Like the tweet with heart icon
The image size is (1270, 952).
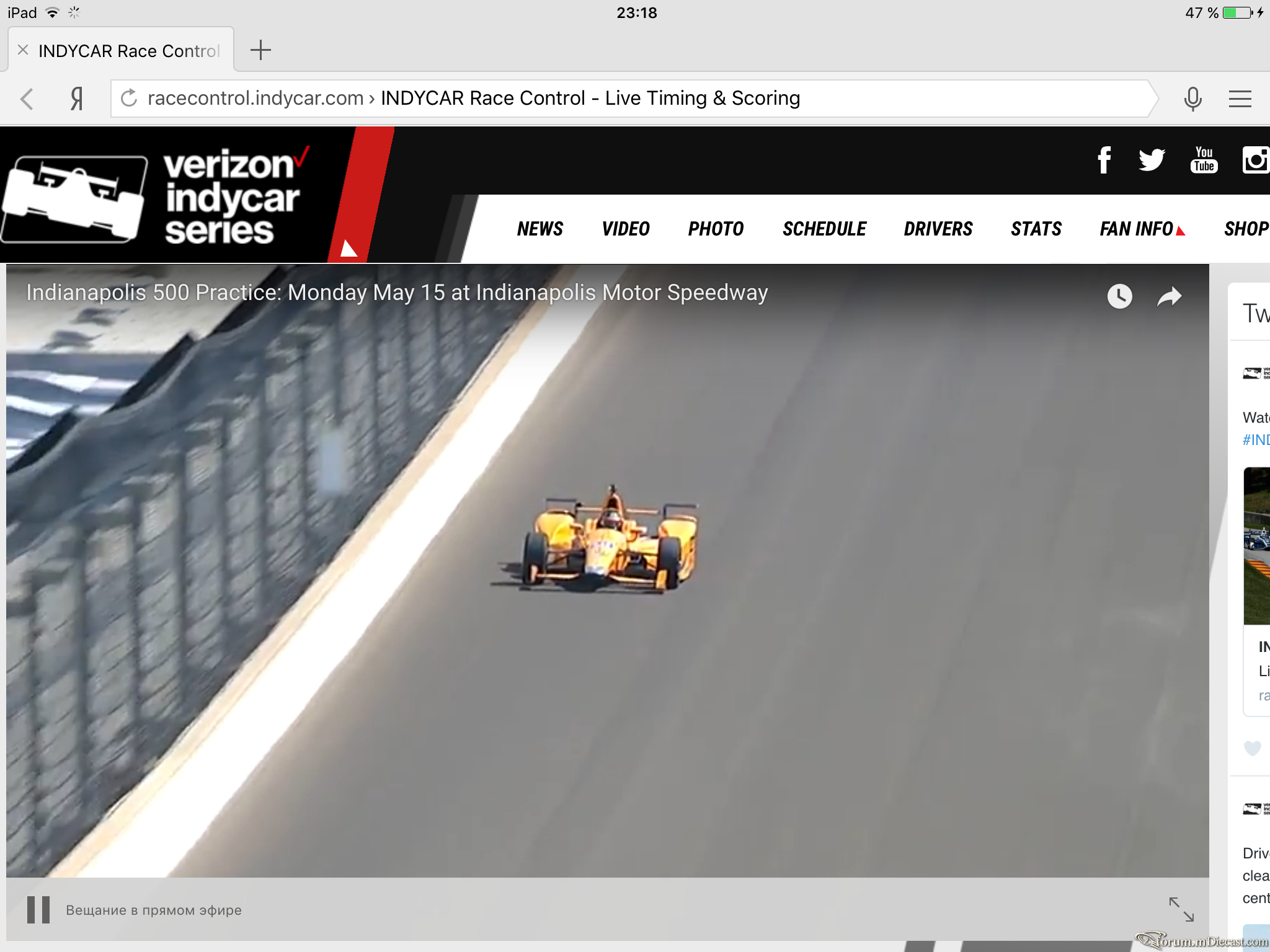click(x=1253, y=748)
